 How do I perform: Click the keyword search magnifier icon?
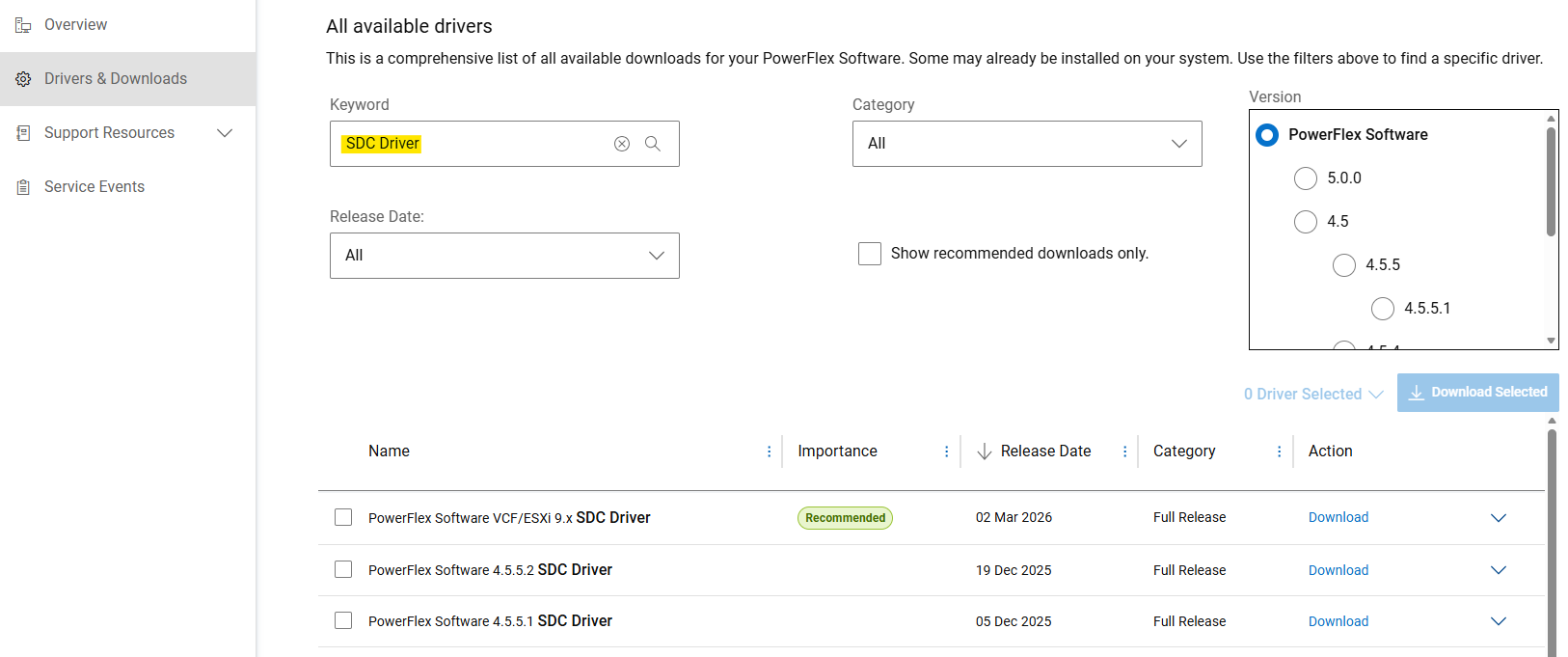pyautogui.click(x=653, y=144)
